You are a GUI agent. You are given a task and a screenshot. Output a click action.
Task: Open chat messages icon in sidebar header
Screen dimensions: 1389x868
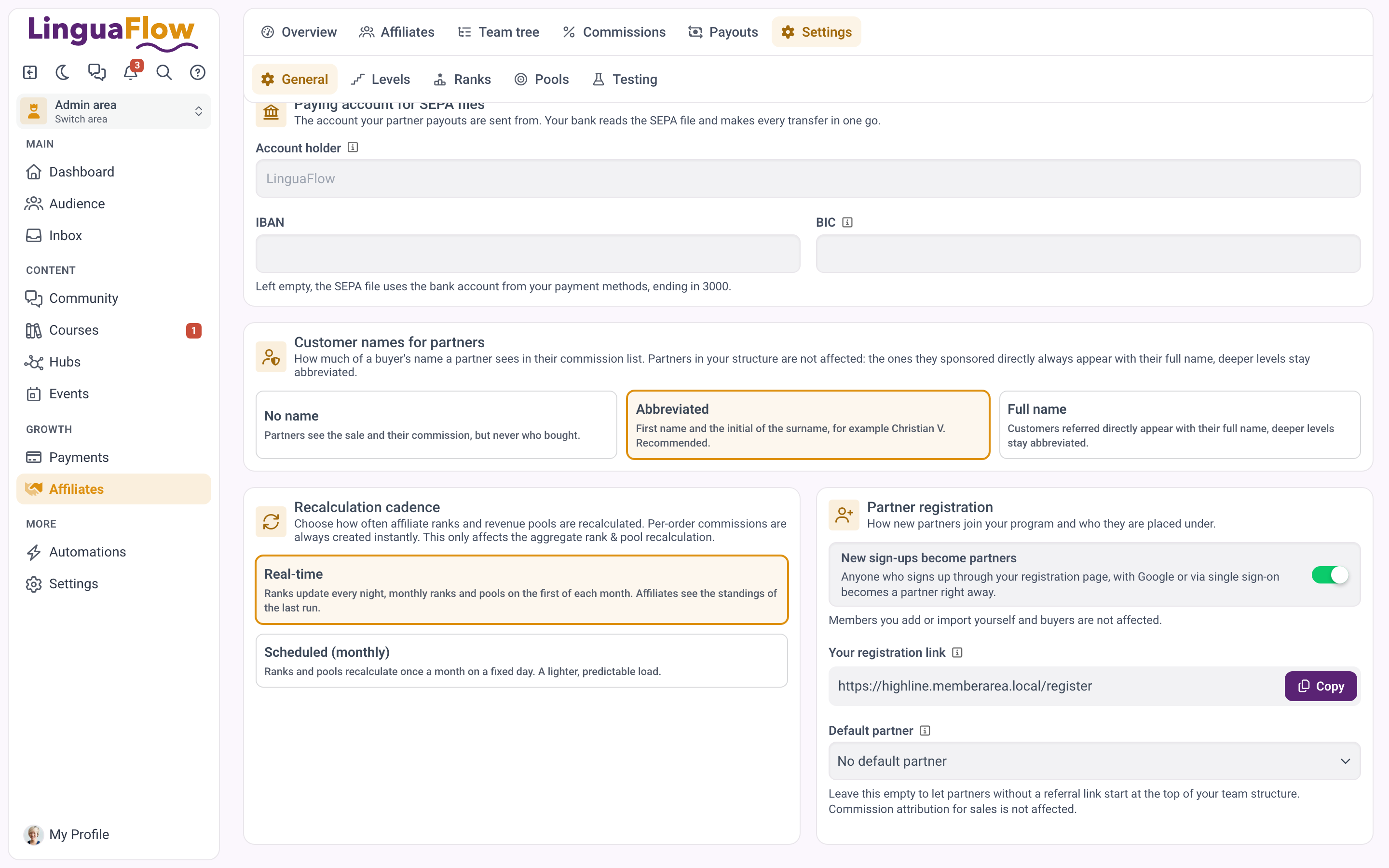96,72
